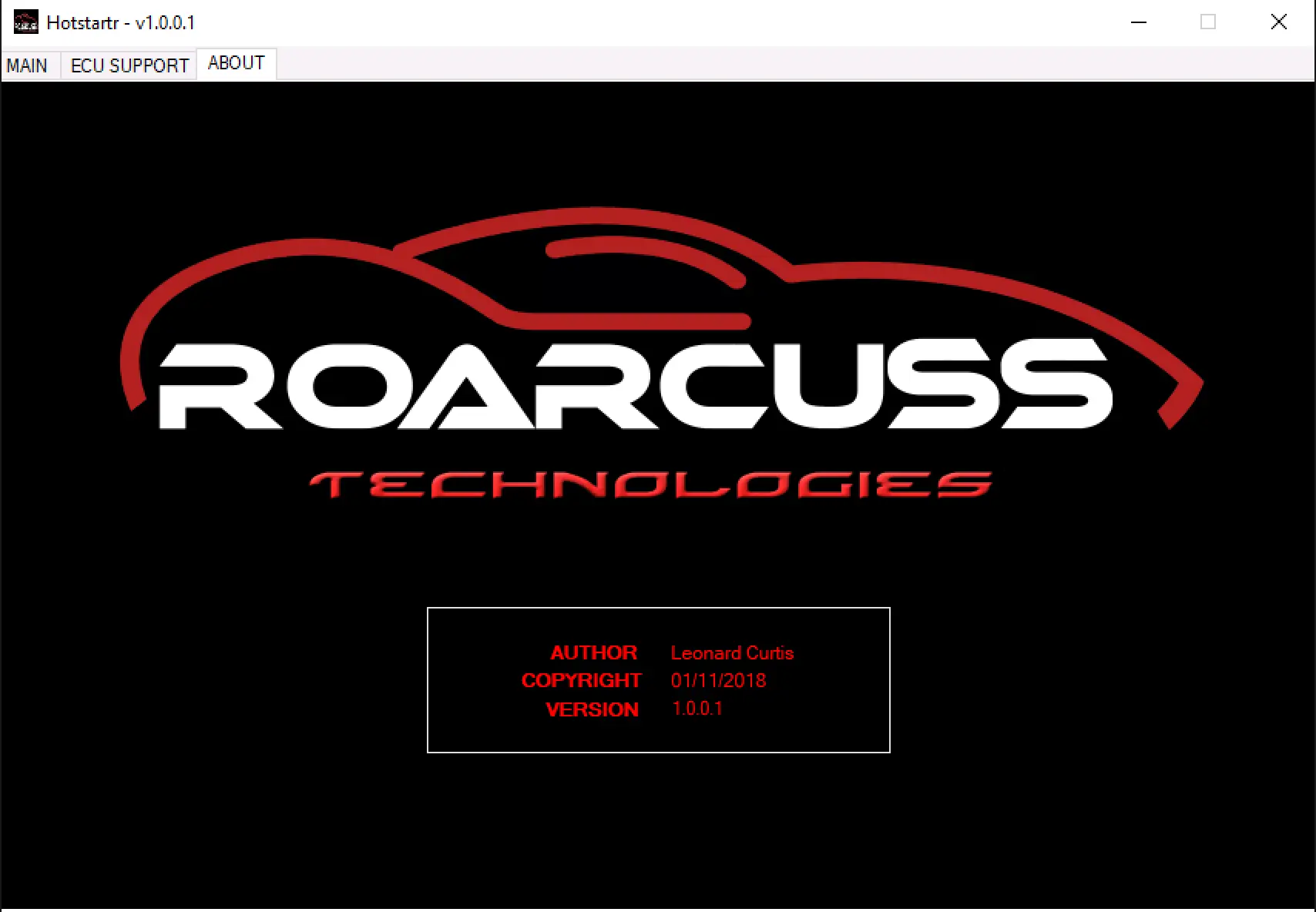Select the ABOUT tab
1316x912 pixels.
click(x=235, y=63)
